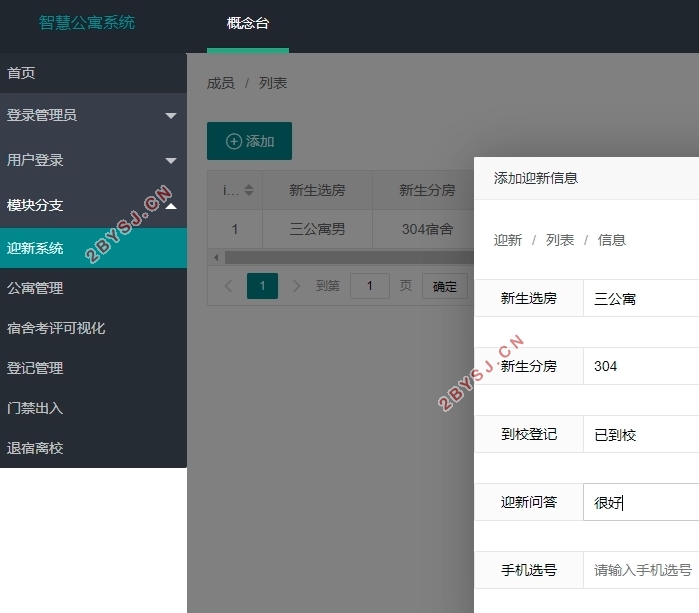Image resolution: width=699 pixels, height=613 pixels.
Task: Click the 新生选房 column header
Action: [317, 190]
